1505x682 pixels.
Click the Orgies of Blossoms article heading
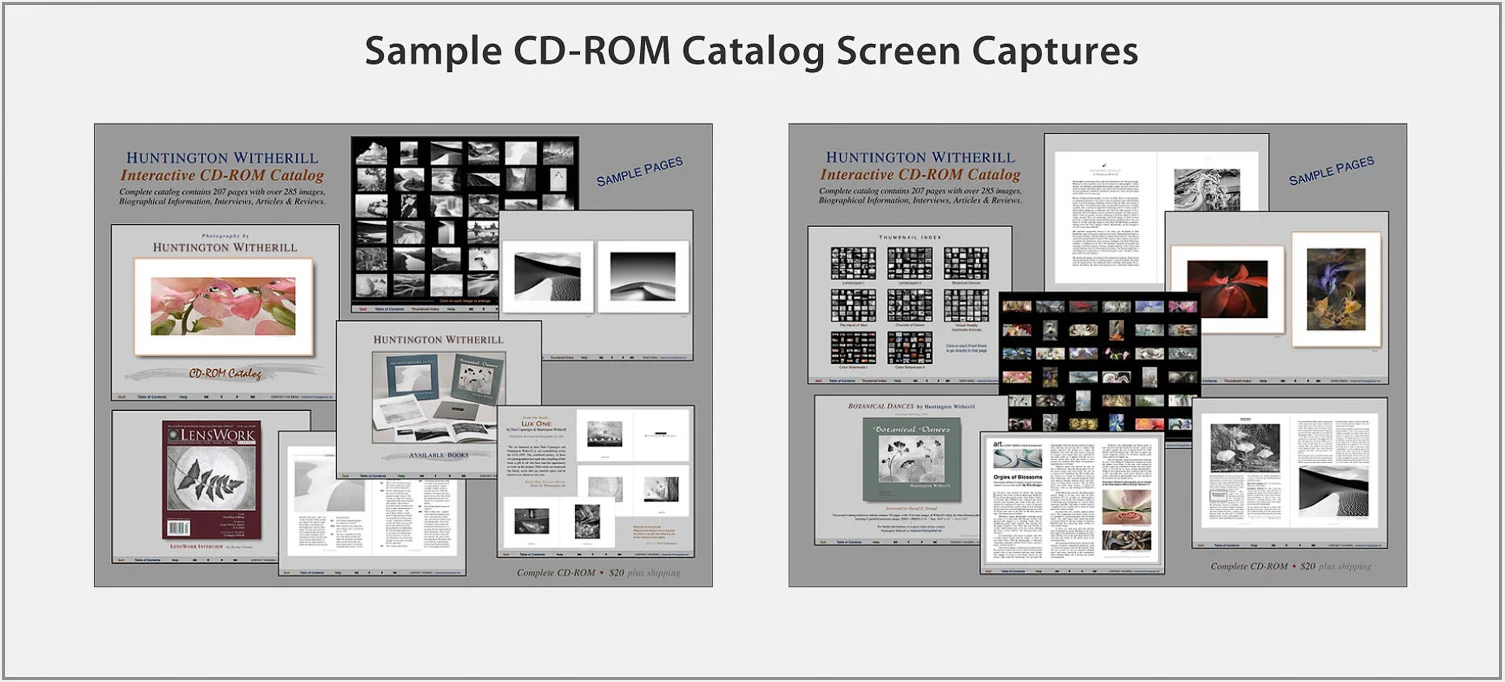click(x=1017, y=478)
